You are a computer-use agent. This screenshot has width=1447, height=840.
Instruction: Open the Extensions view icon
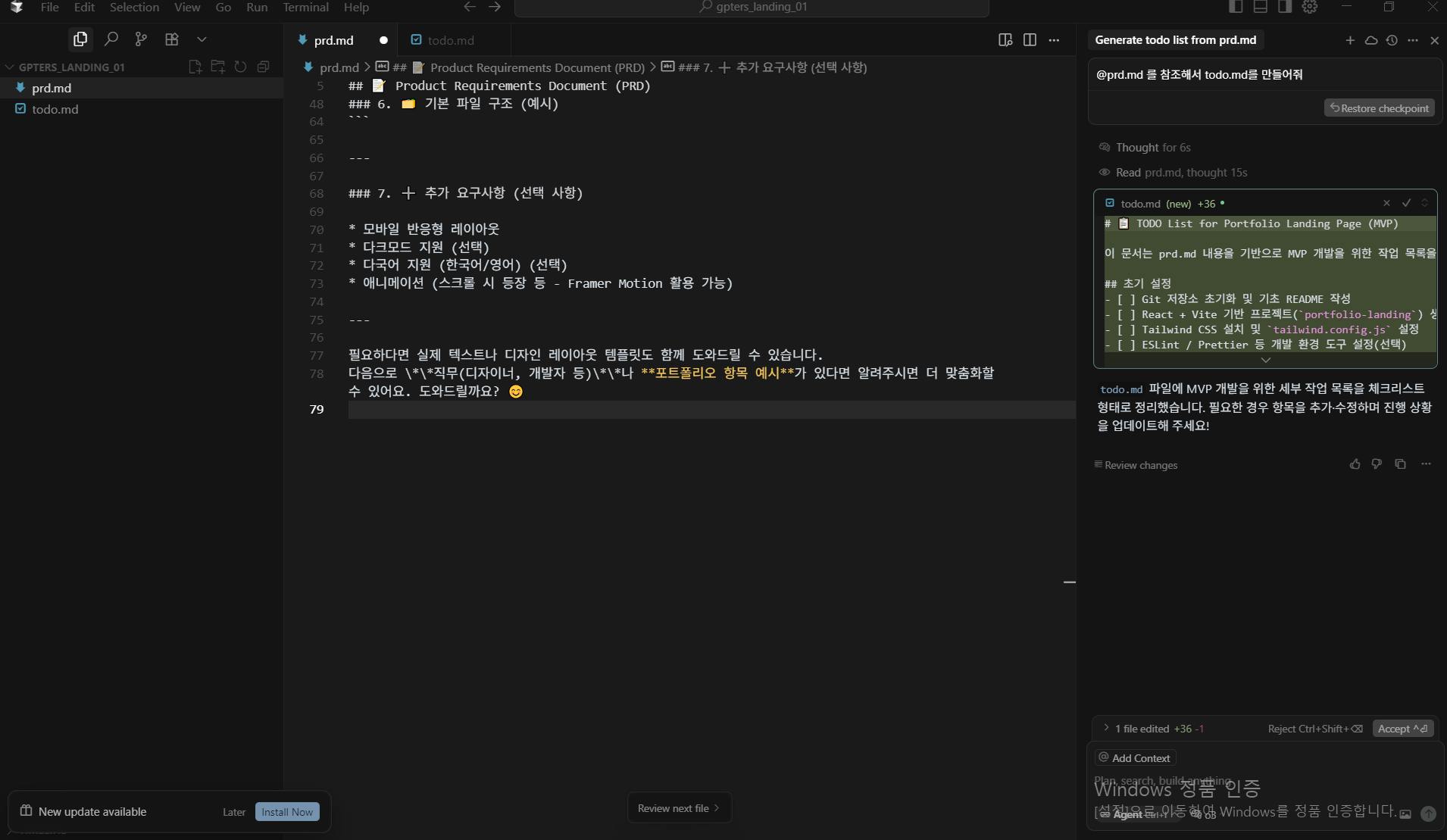click(x=172, y=39)
